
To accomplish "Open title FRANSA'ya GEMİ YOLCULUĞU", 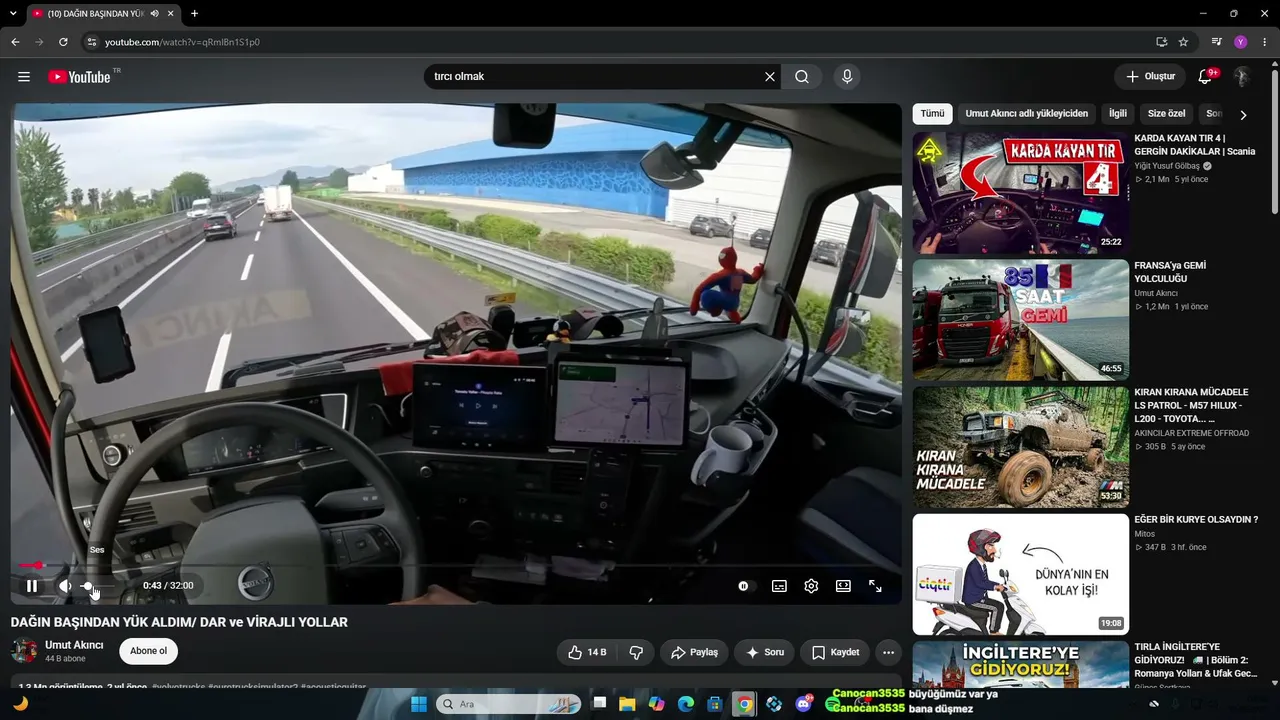I will [1170, 272].
